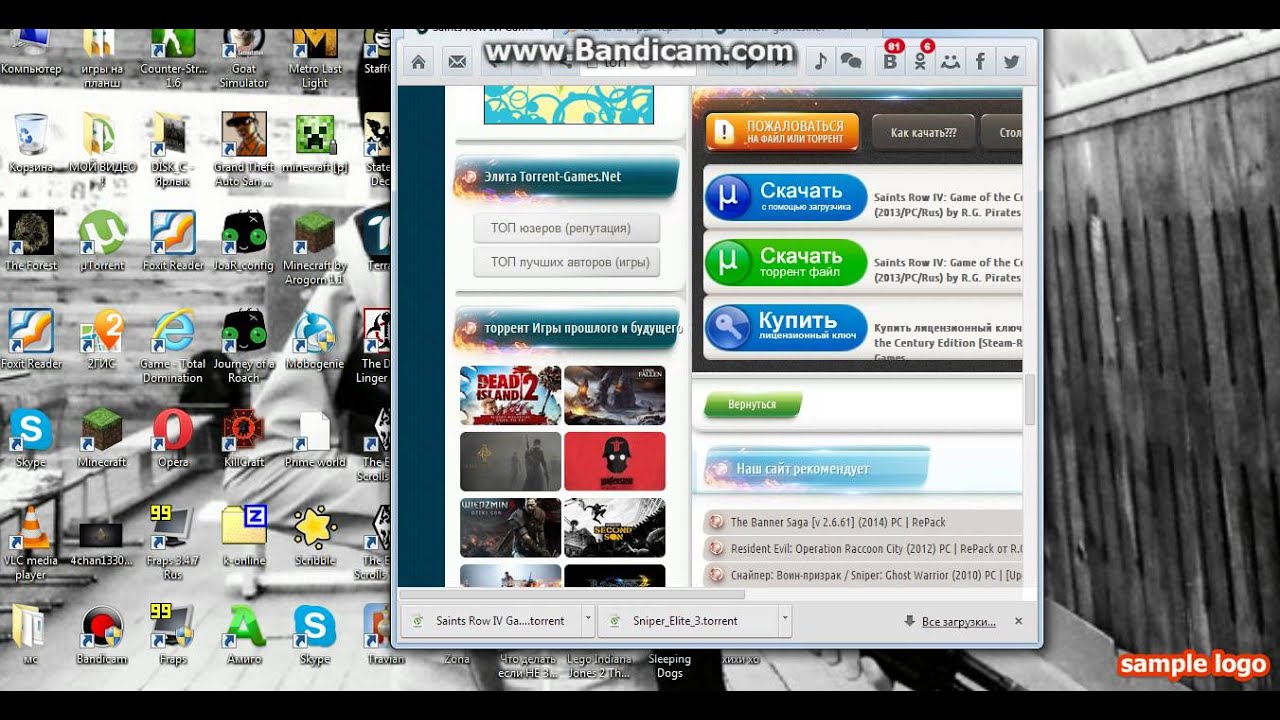Open the Wiedzmin Witcher game thumbnail
This screenshot has height=720, width=1280.
510,527
